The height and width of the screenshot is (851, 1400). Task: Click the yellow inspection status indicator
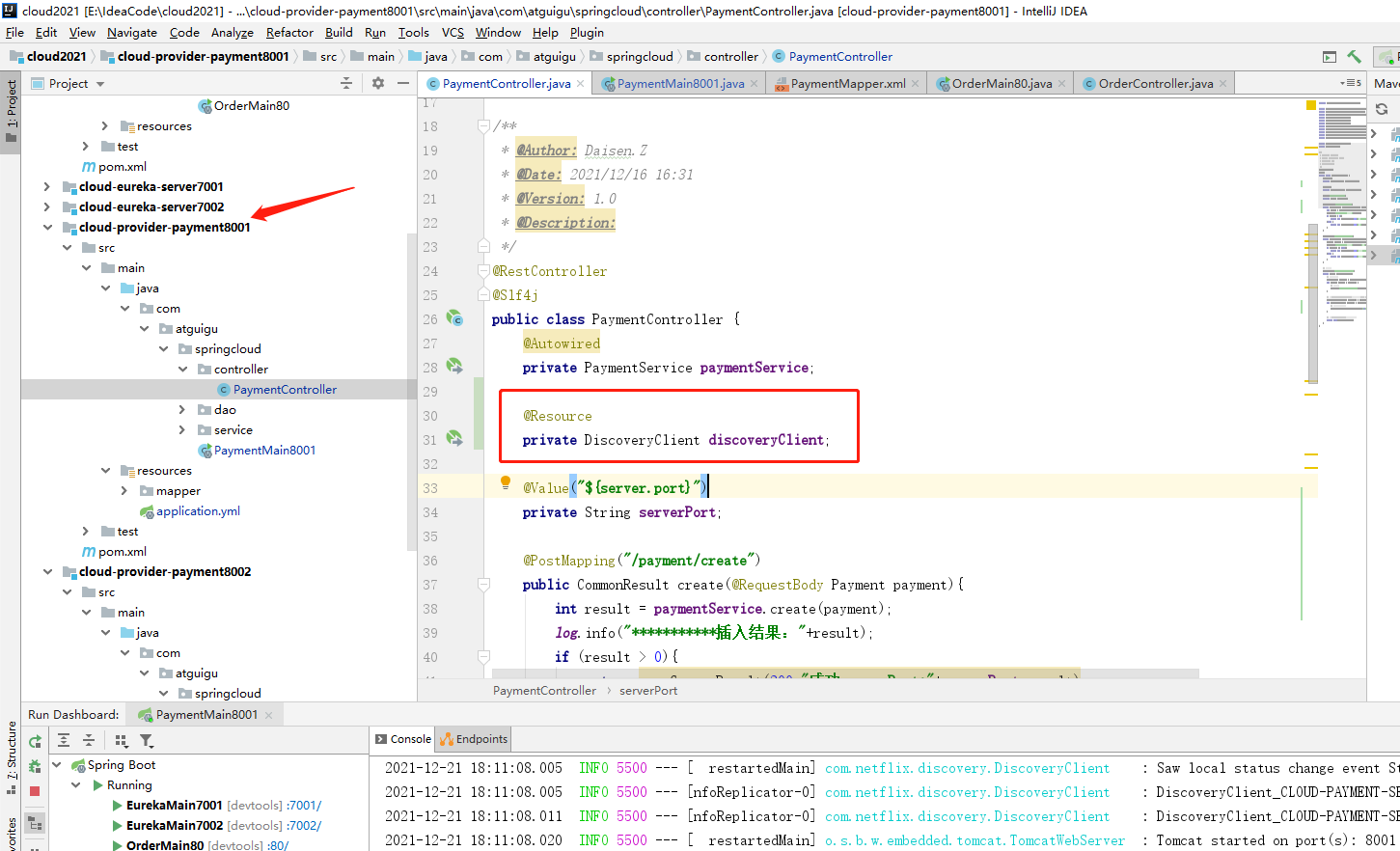(1311, 105)
